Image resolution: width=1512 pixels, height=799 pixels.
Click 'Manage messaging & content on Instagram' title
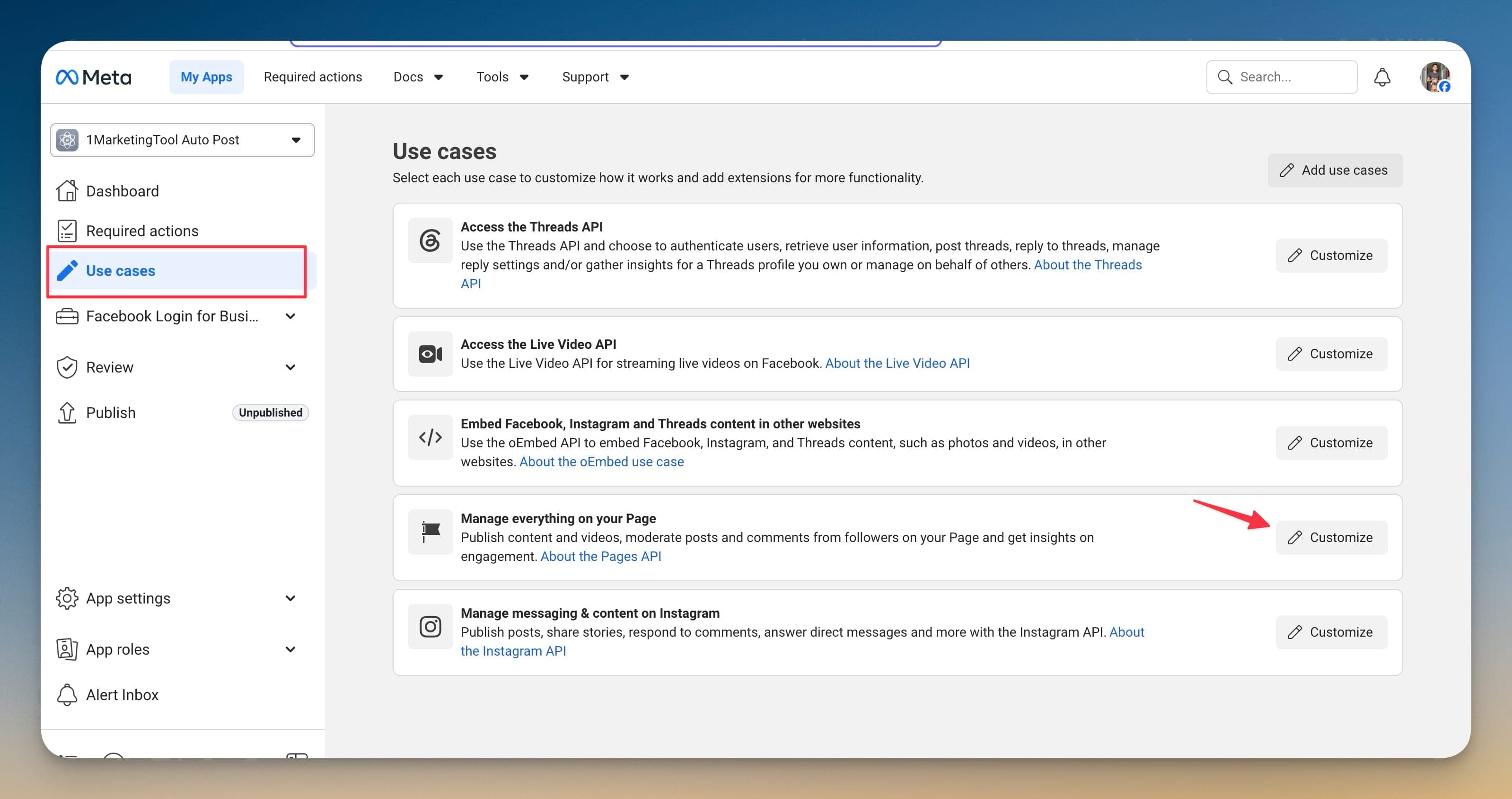[x=590, y=613]
